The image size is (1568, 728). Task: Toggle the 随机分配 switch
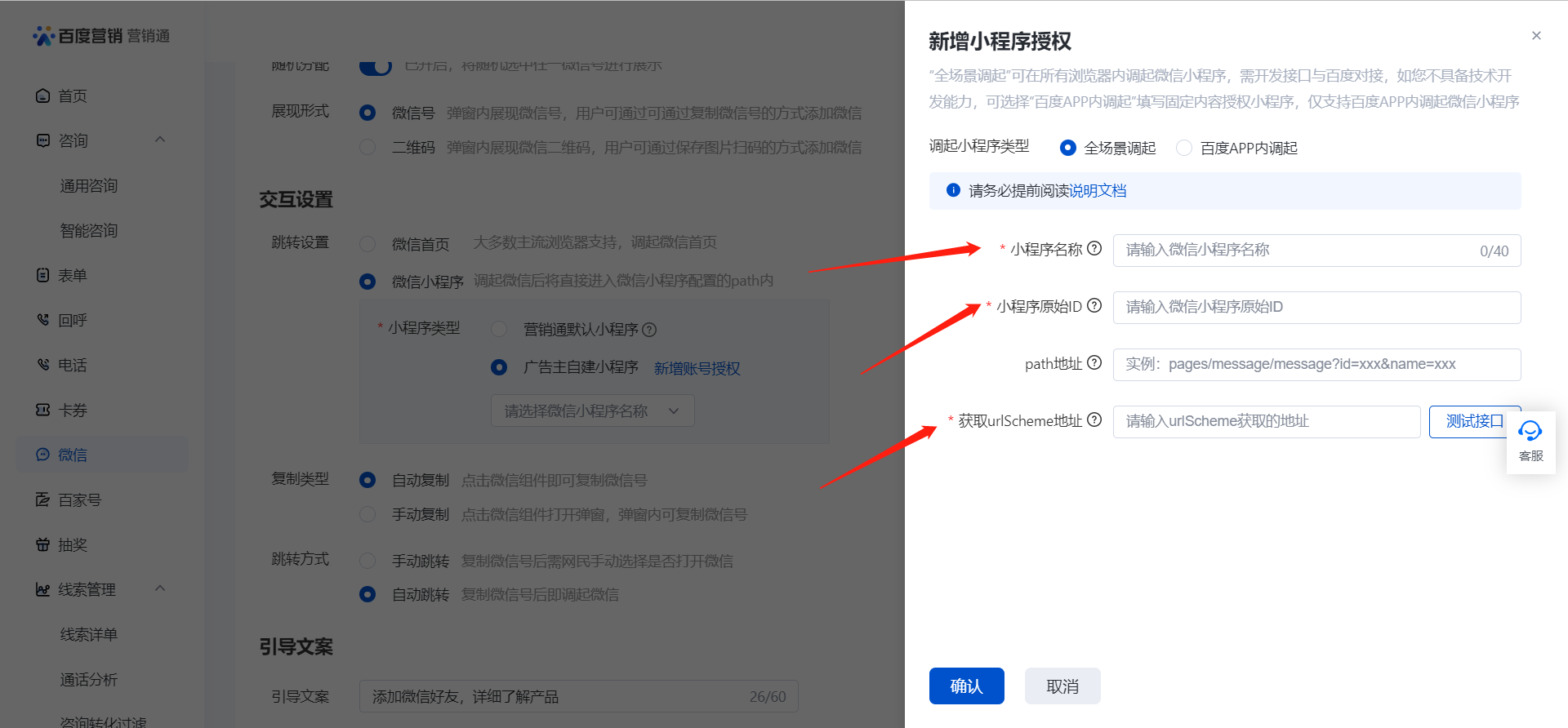(376, 66)
